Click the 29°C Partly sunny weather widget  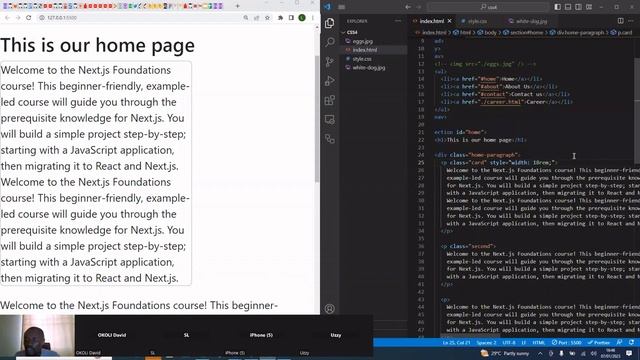[x=505, y=353]
